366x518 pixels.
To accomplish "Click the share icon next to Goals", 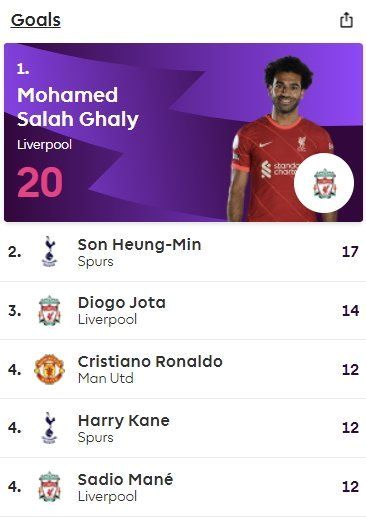I will click(x=346, y=20).
